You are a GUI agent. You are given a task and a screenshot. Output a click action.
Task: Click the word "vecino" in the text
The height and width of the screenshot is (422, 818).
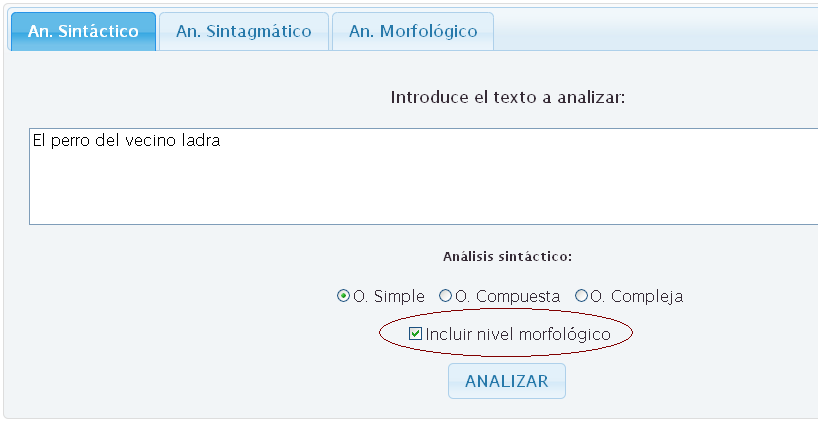[x=150, y=141]
